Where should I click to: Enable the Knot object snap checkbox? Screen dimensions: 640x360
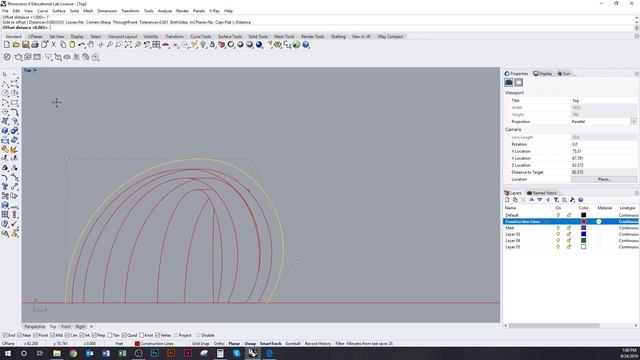(x=141, y=336)
